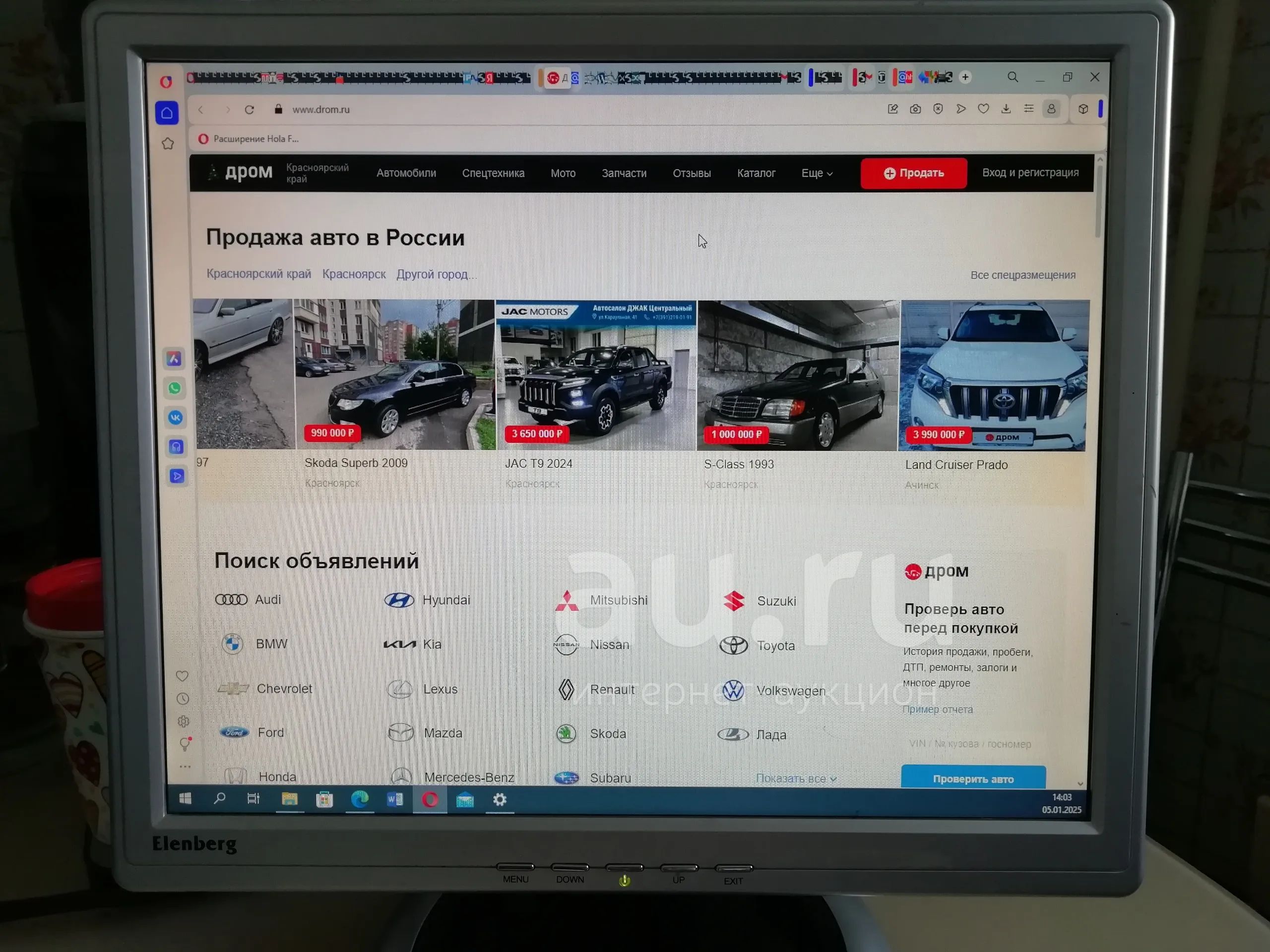Click the page vertical scrollbar
This screenshot has width=1270, height=952.
pyautogui.click(x=1099, y=201)
